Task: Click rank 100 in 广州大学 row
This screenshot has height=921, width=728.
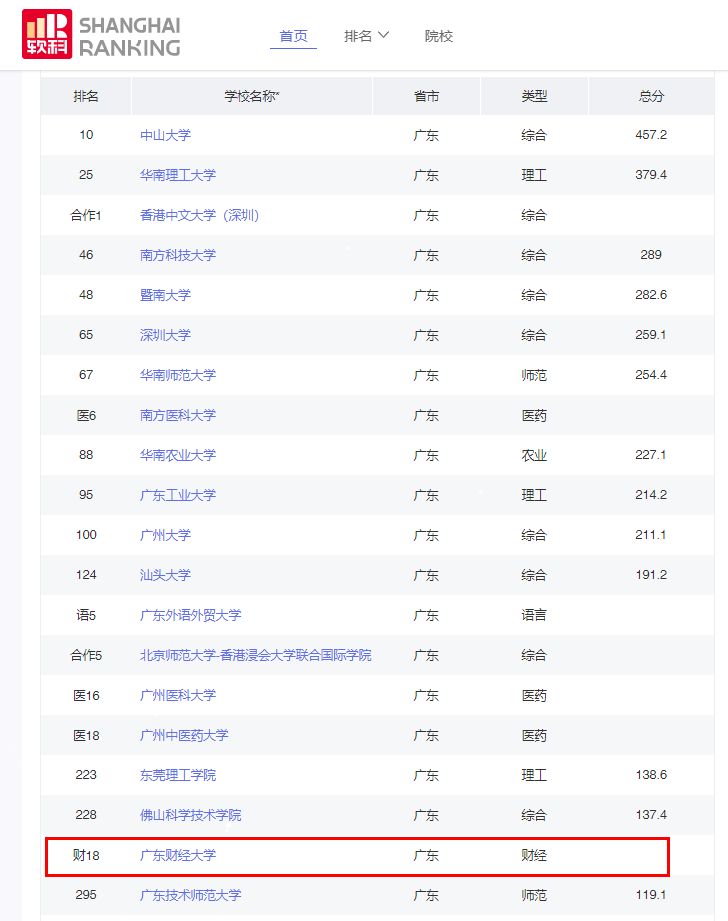Action: tap(86, 535)
